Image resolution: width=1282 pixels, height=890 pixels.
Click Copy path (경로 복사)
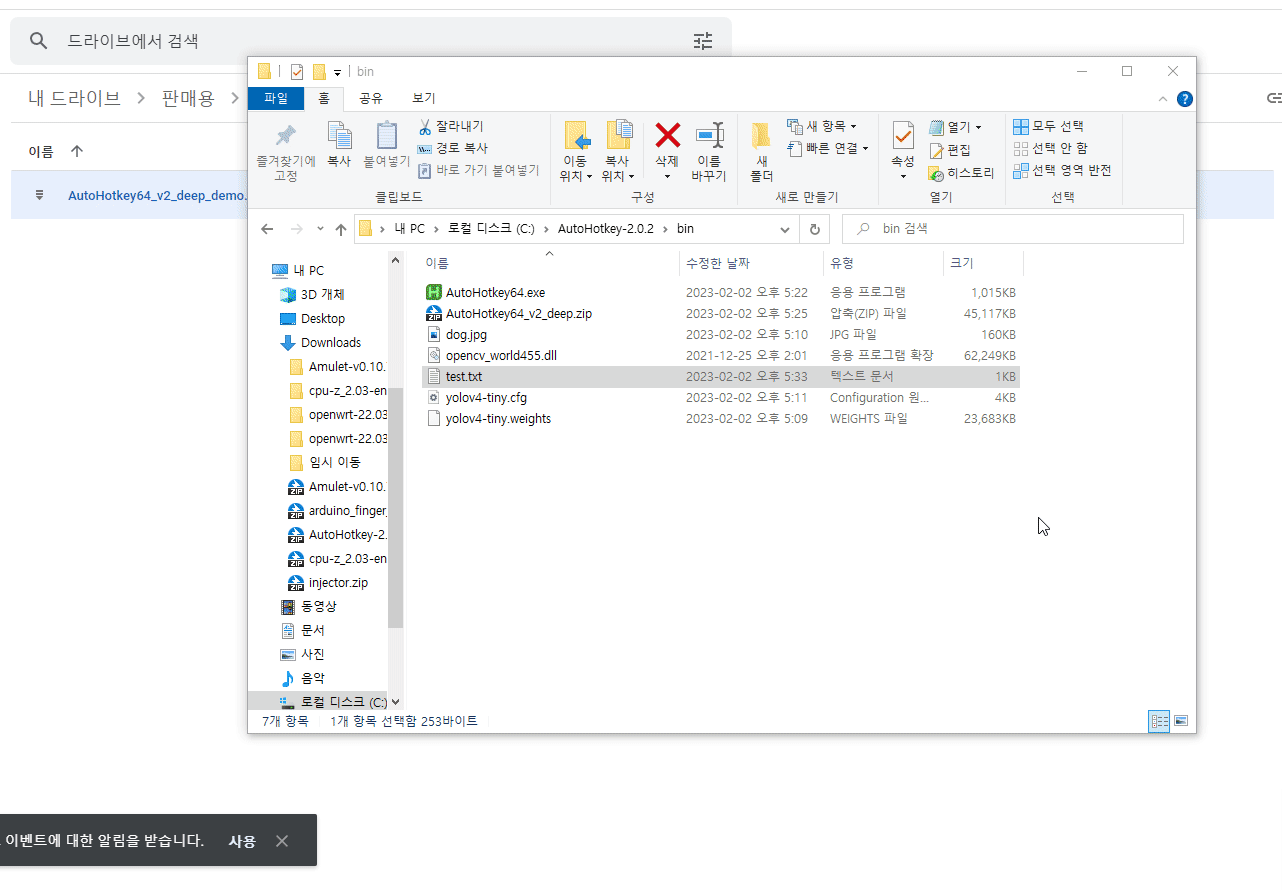[452, 148]
